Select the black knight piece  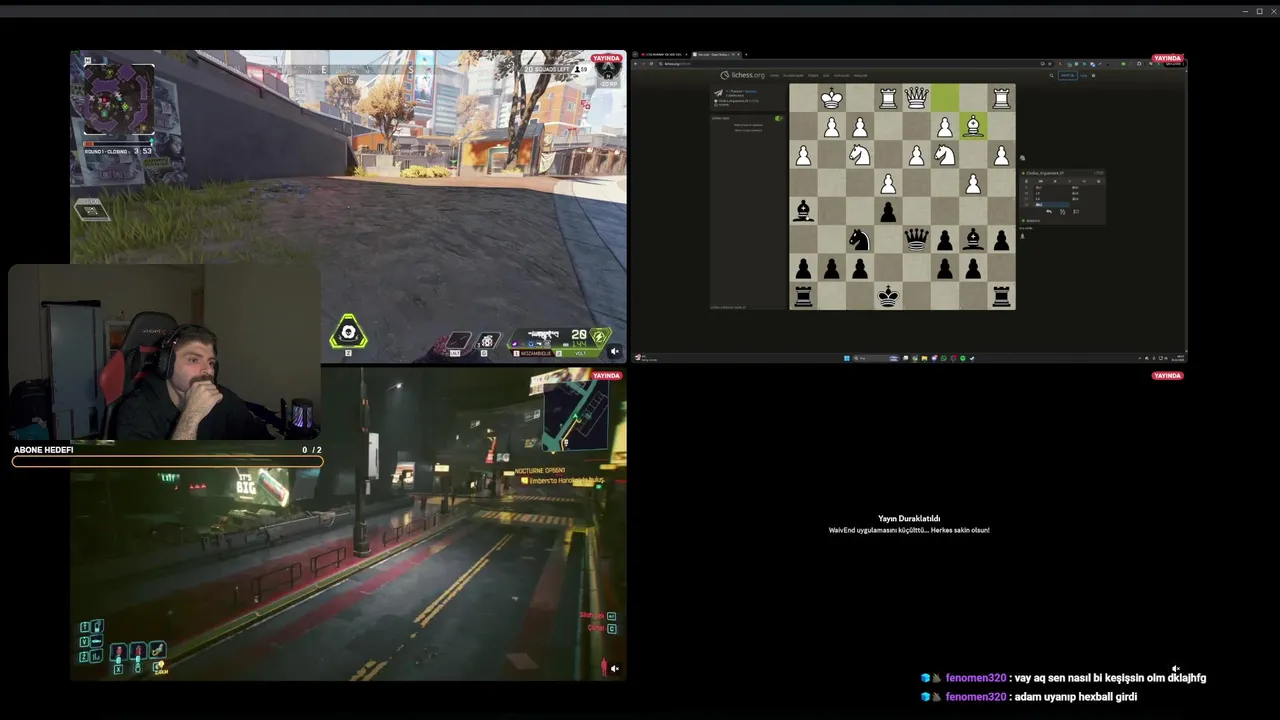coord(859,239)
